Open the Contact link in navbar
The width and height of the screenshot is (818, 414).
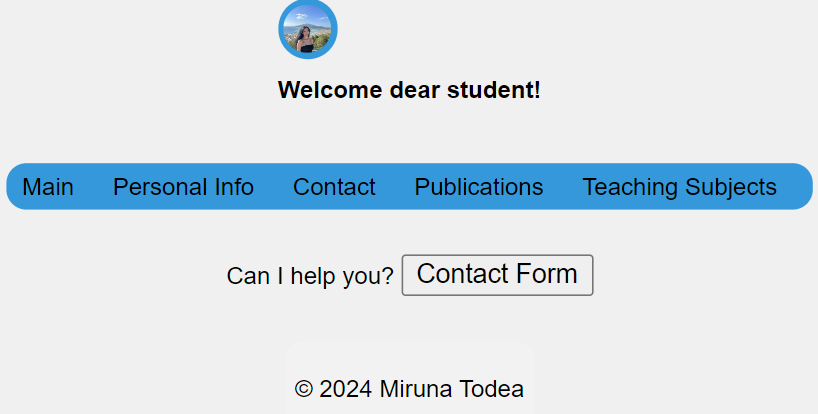(334, 187)
